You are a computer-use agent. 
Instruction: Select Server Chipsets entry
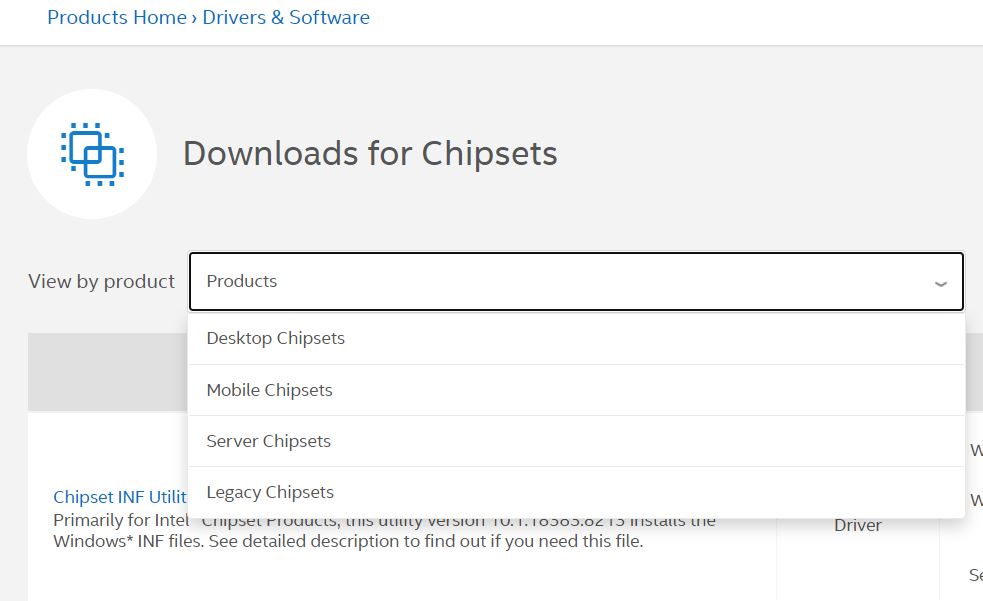(x=268, y=440)
